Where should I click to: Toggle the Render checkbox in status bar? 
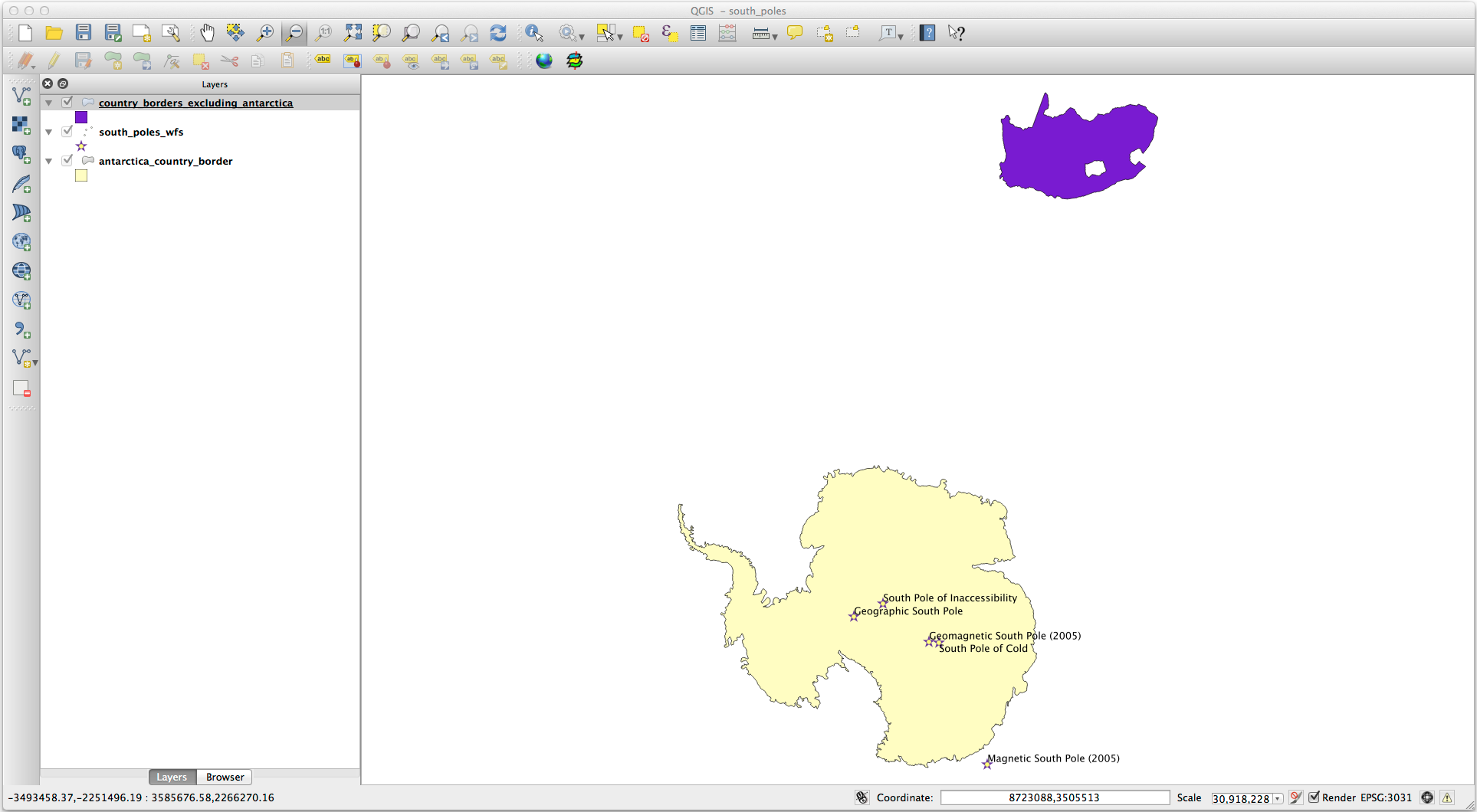coord(1314,797)
